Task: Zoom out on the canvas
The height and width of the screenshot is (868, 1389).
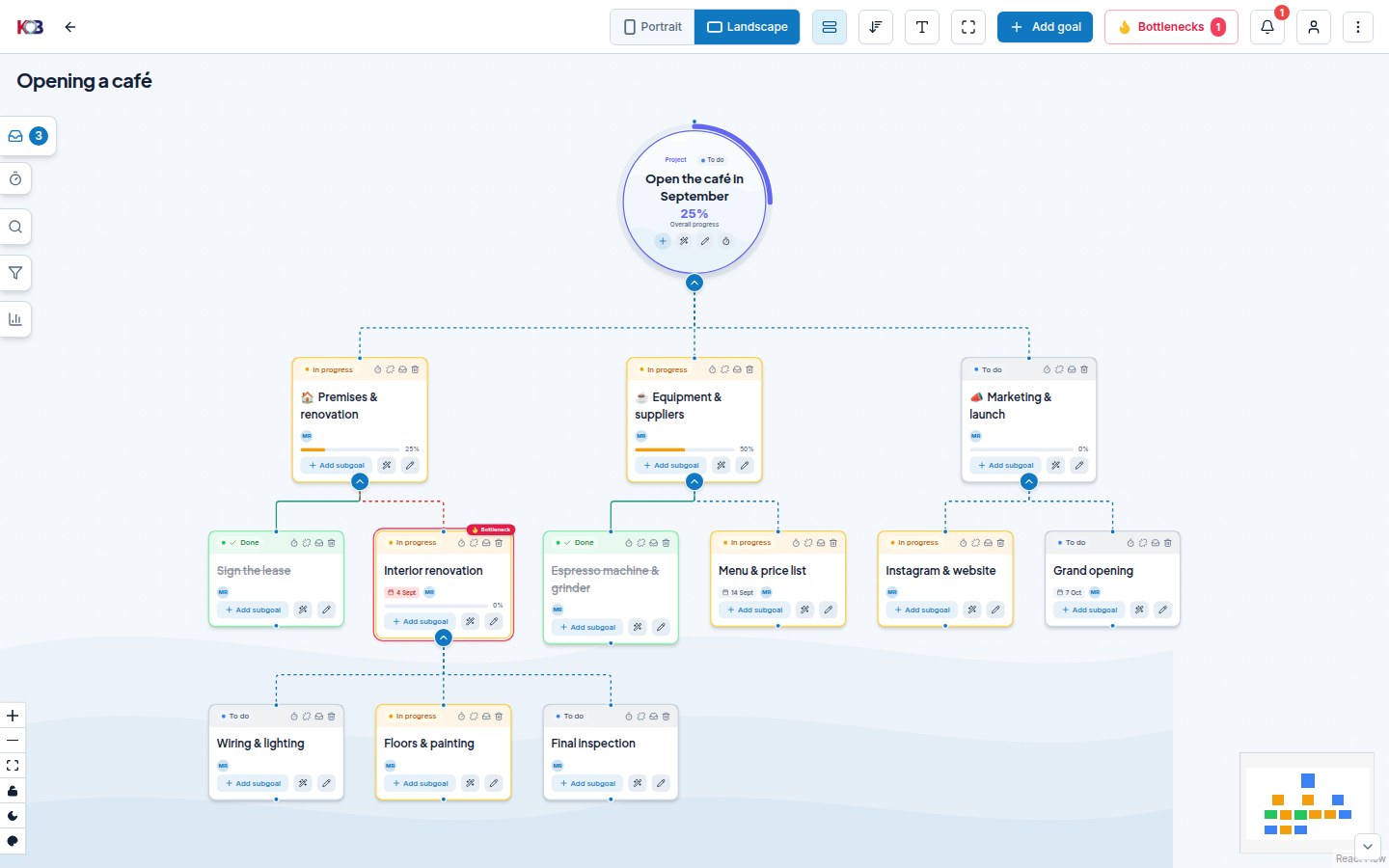Action: pyautogui.click(x=13, y=741)
